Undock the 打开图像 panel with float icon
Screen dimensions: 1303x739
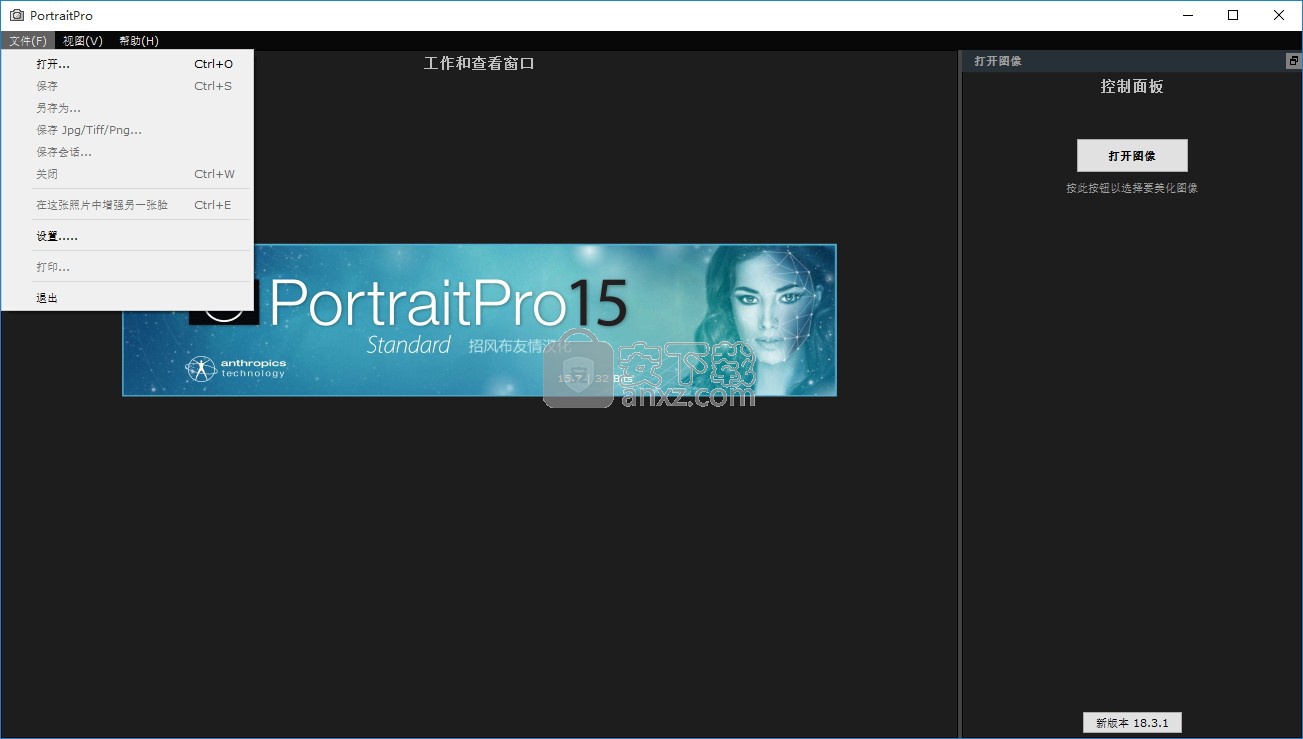point(1293,61)
